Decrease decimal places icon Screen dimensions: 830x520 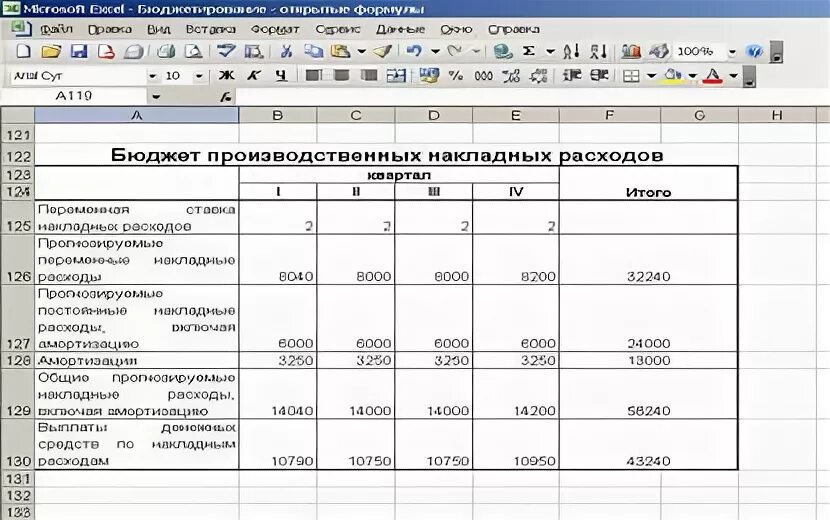[x=538, y=76]
